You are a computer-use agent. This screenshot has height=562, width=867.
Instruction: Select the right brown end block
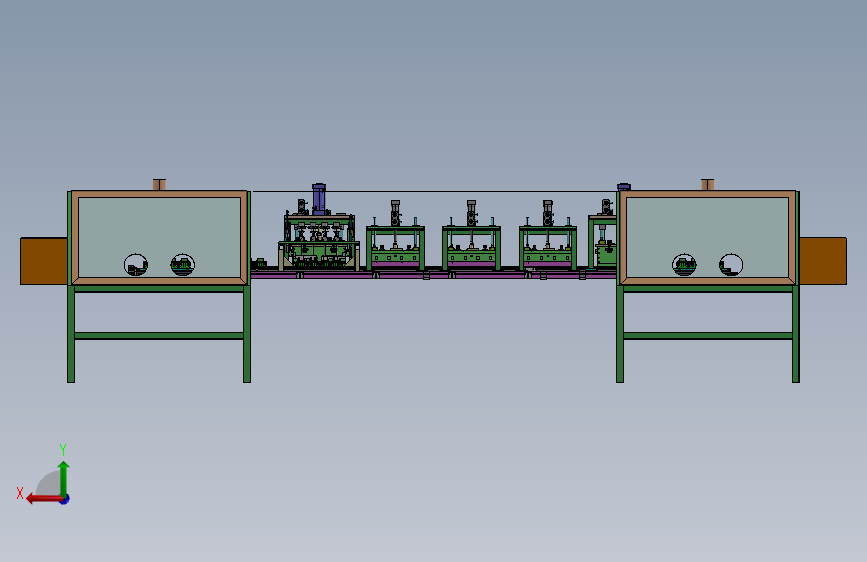tap(823, 261)
